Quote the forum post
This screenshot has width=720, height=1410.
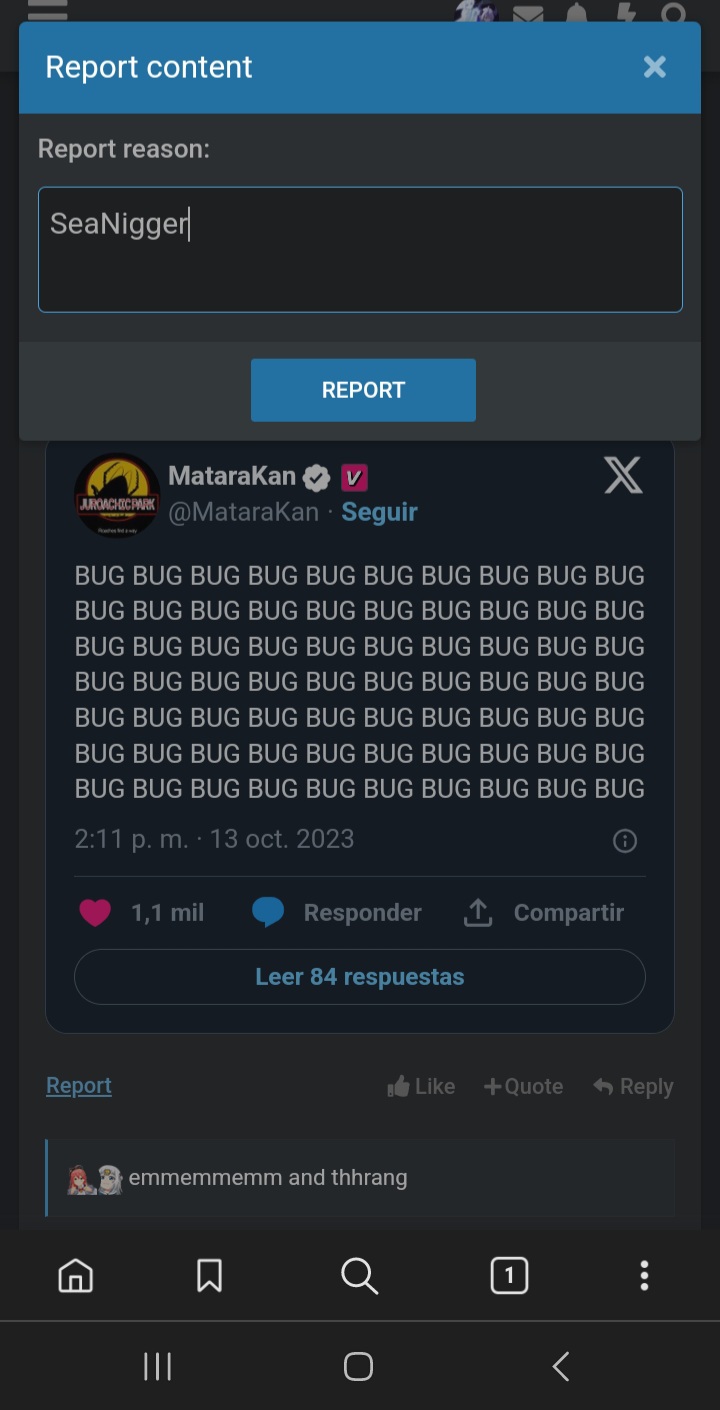click(x=523, y=1086)
